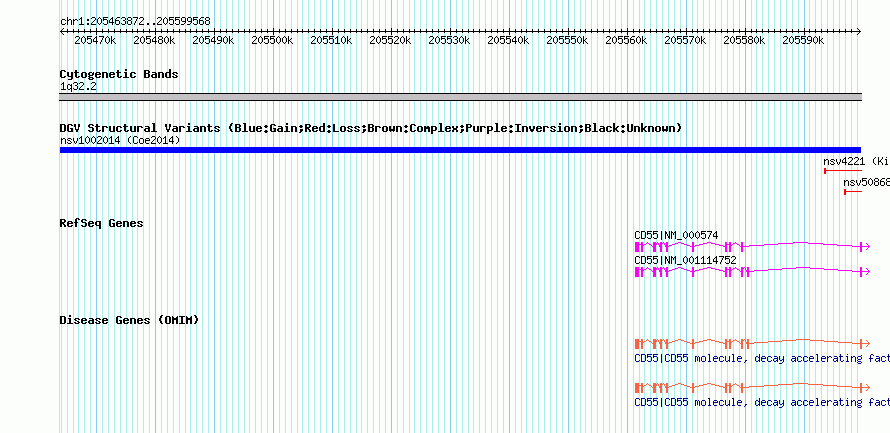Select the gray 1q32.2 cytogenetic band bar

coord(460,97)
